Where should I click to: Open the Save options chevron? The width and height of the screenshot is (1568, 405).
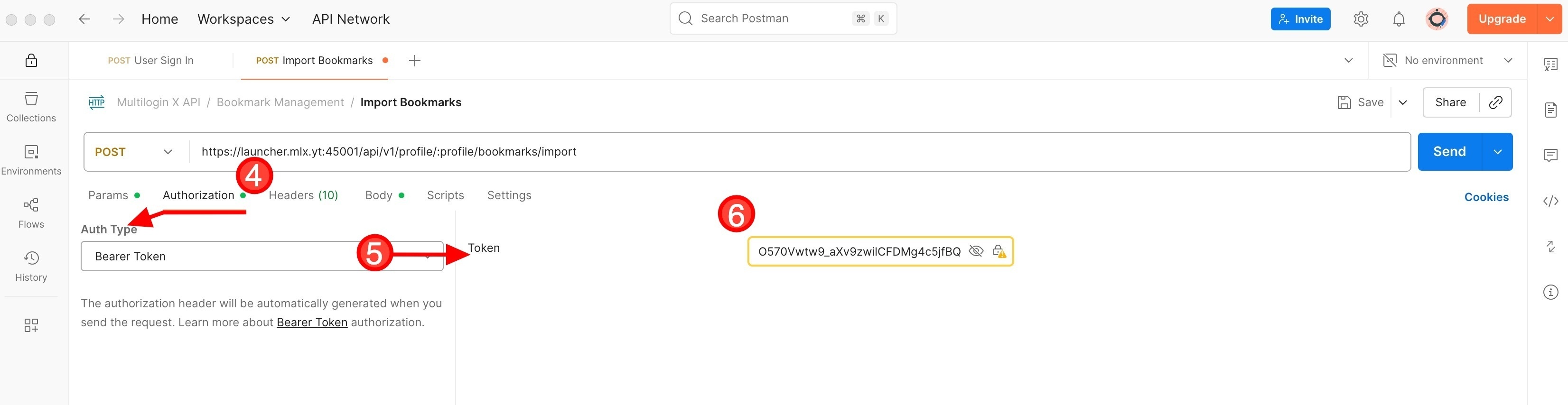(x=1402, y=102)
